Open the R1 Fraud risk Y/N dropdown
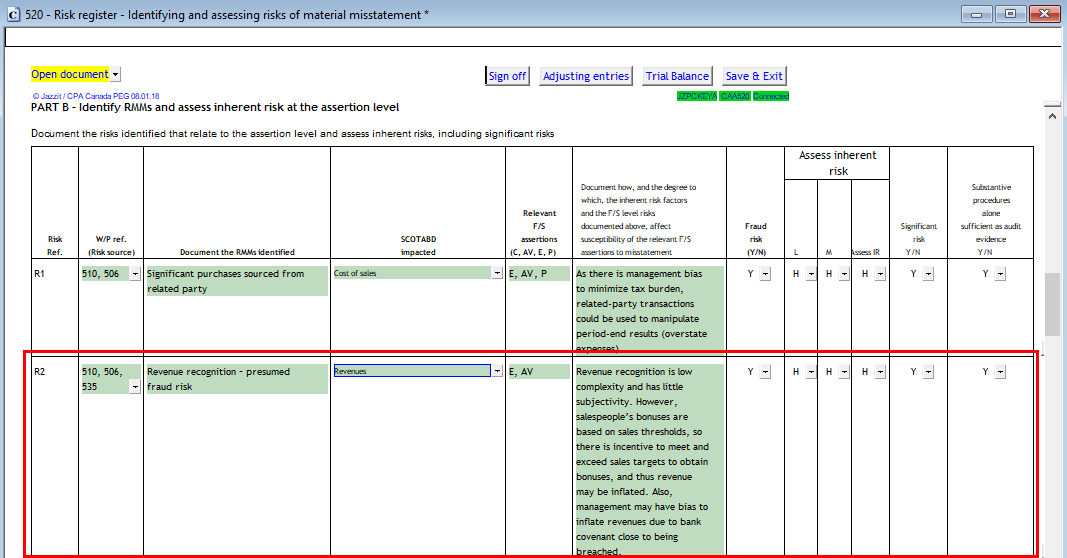Screen dimensions: 1067x558 click(765, 274)
